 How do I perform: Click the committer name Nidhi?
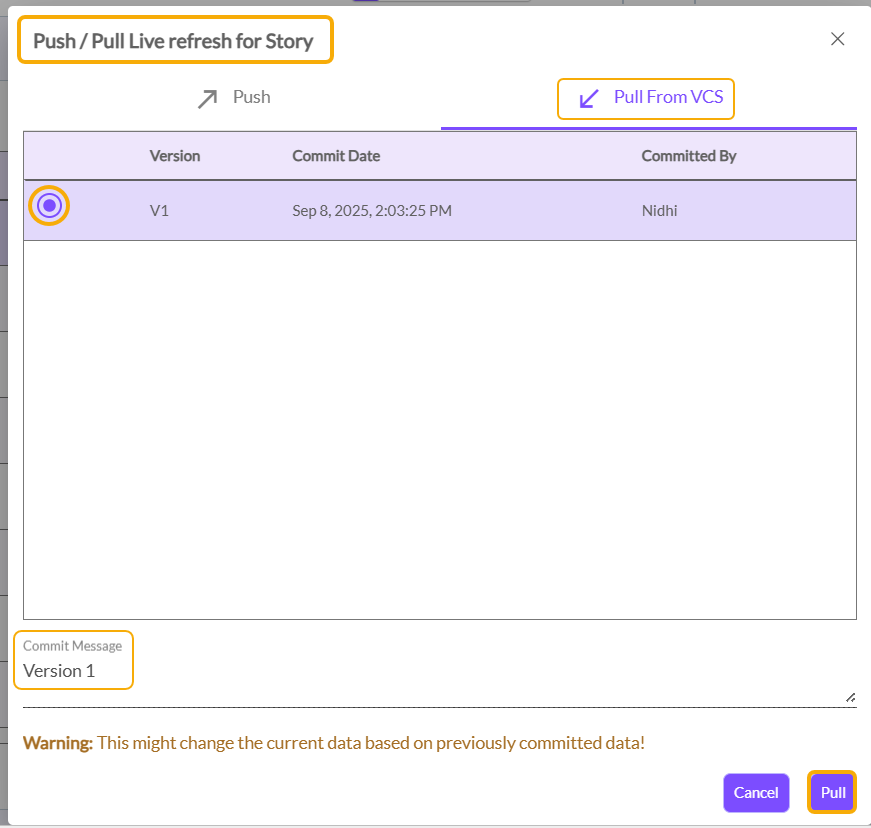(x=659, y=211)
